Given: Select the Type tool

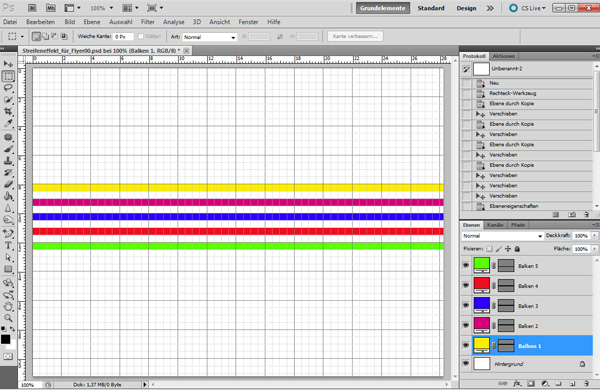Looking at the screenshot, I should coord(8,246).
